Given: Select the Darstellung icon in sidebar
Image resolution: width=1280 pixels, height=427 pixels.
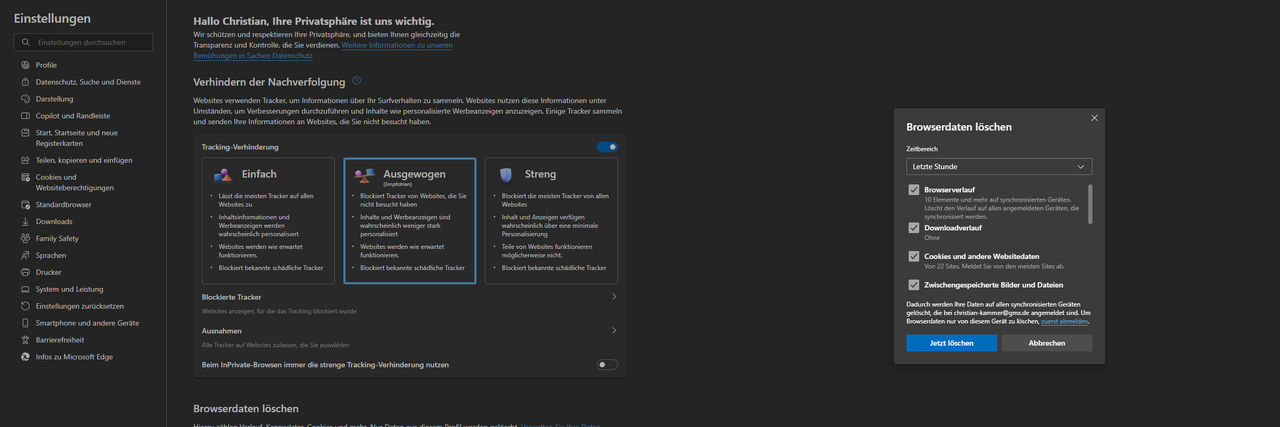Looking at the screenshot, I should (x=26, y=99).
